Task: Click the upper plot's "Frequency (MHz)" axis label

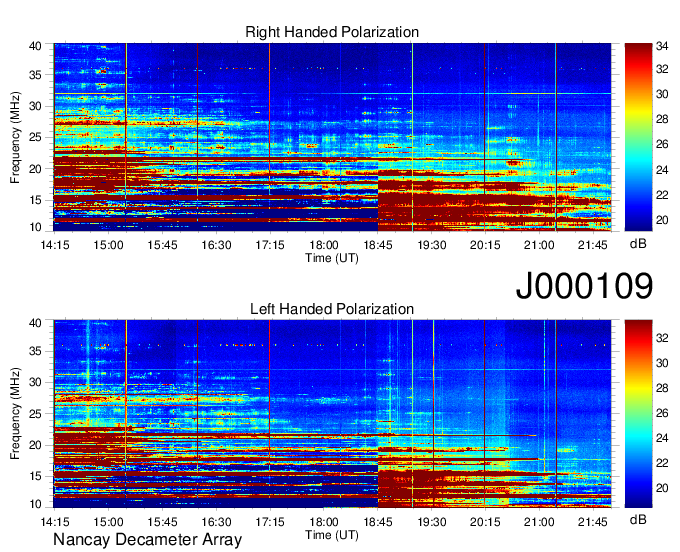Action: 15,137
